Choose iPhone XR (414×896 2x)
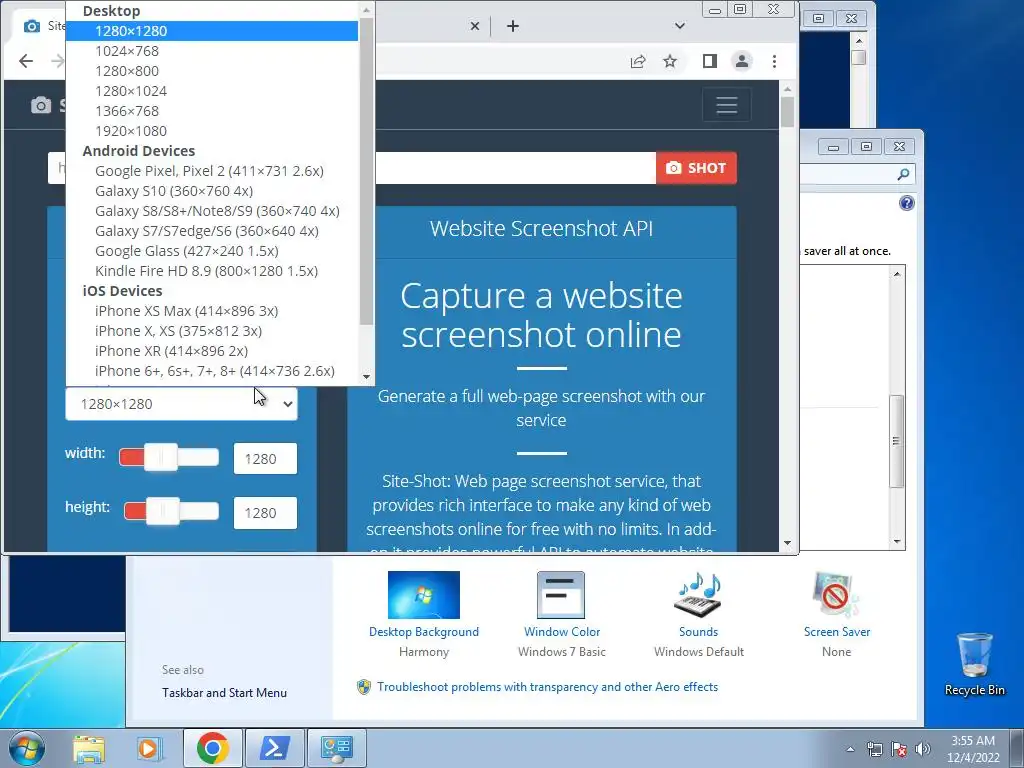This screenshot has width=1024, height=768. pyautogui.click(x=212, y=351)
